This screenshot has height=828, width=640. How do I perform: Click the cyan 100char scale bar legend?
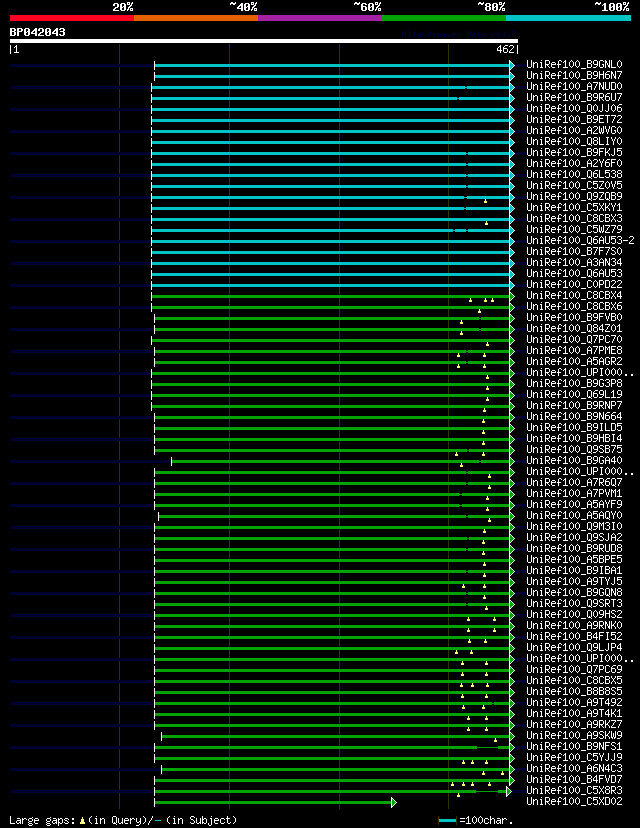[448, 821]
